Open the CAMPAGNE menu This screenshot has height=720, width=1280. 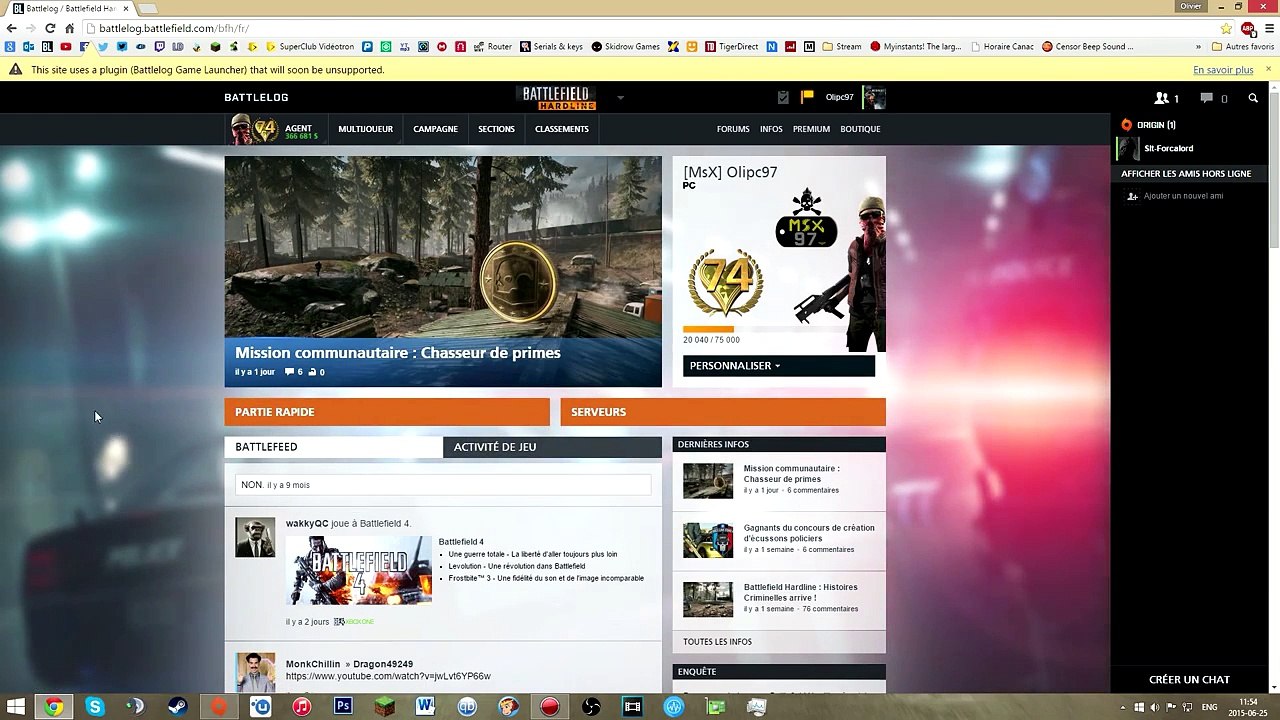[x=435, y=129]
